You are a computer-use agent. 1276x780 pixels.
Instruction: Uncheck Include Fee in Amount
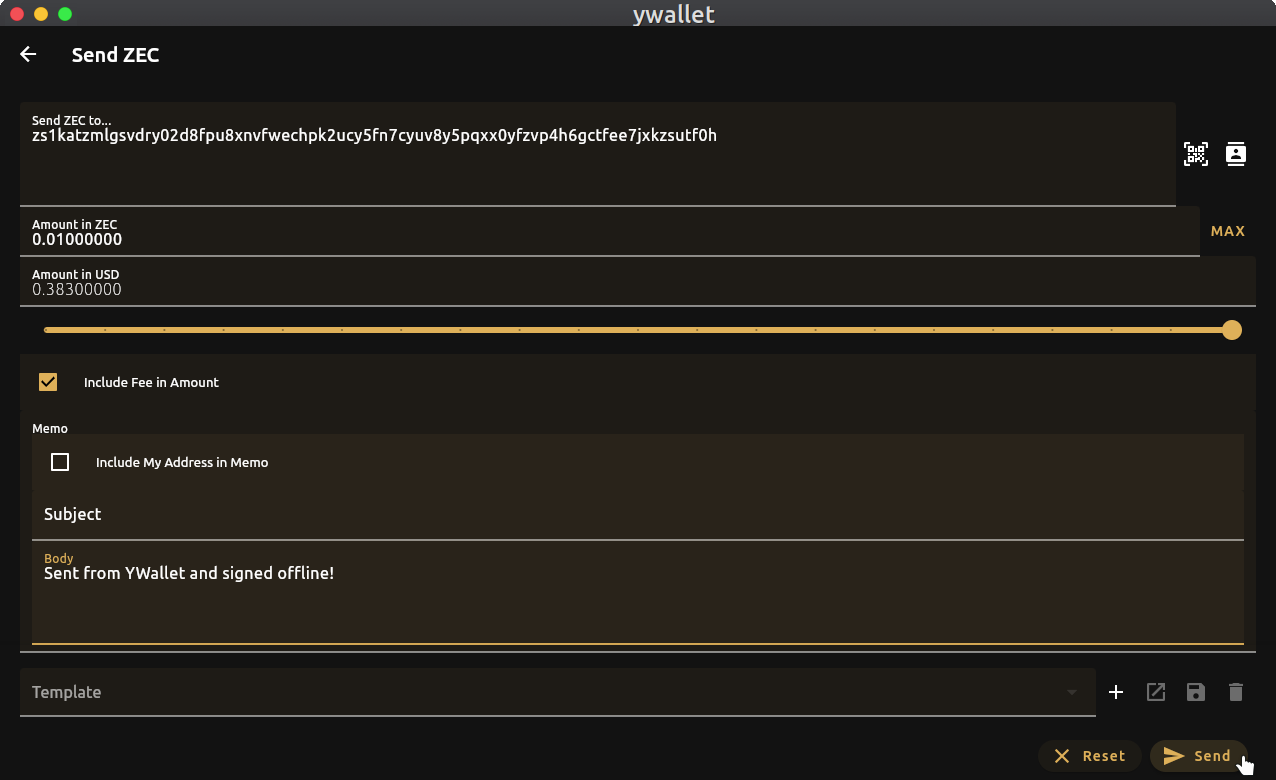[x=48, y=382]
